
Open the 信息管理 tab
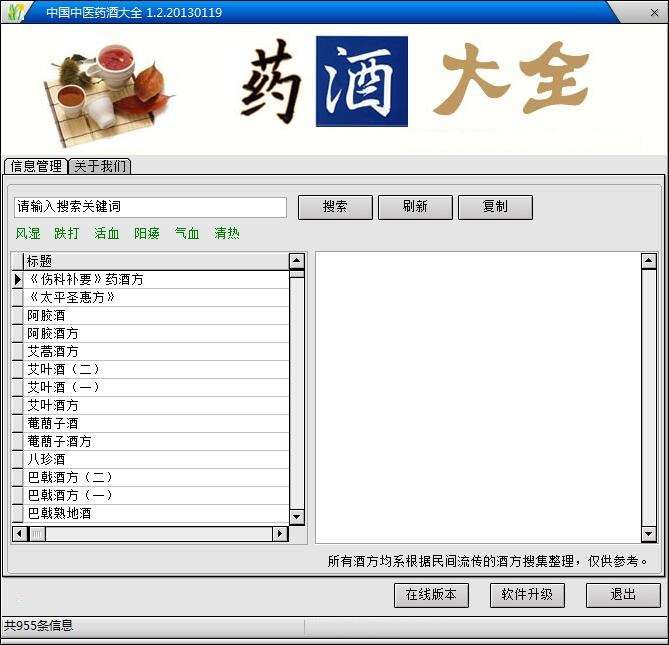click(36, 166)
